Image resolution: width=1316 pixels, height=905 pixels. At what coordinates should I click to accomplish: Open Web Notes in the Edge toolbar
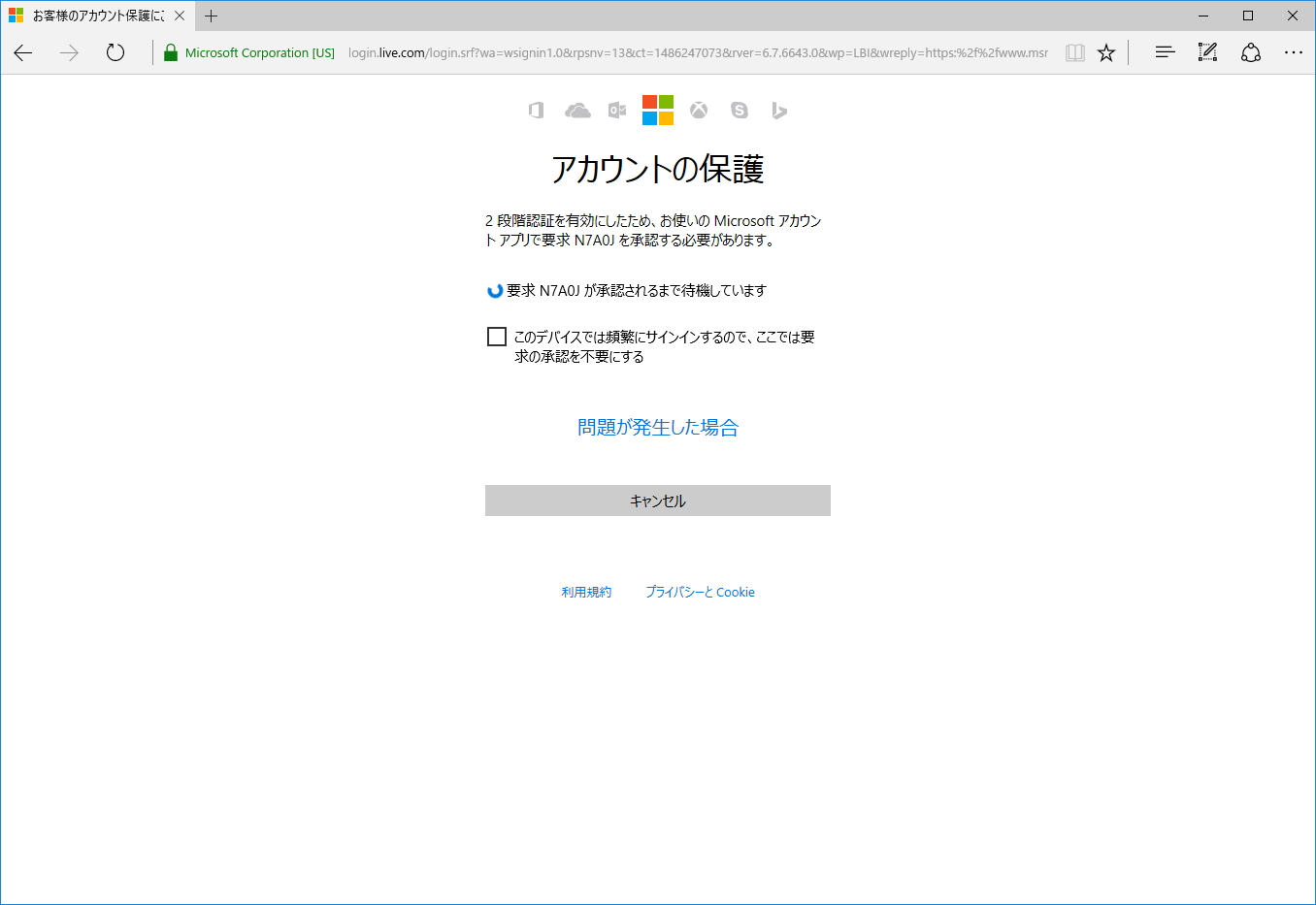click(1206, 52)
